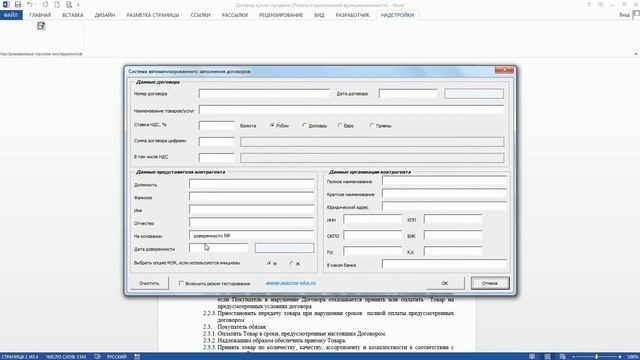
Task: Click the Отмена button
Action: click(490, 283)
